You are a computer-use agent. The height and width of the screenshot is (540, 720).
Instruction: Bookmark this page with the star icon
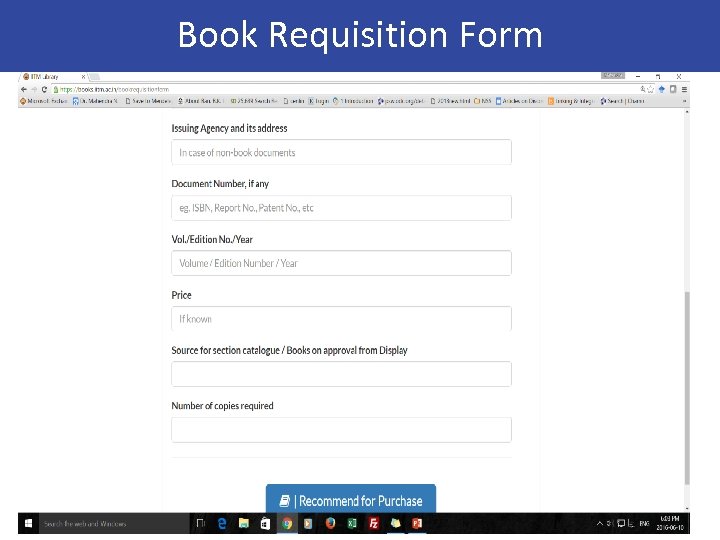(650, 90)
